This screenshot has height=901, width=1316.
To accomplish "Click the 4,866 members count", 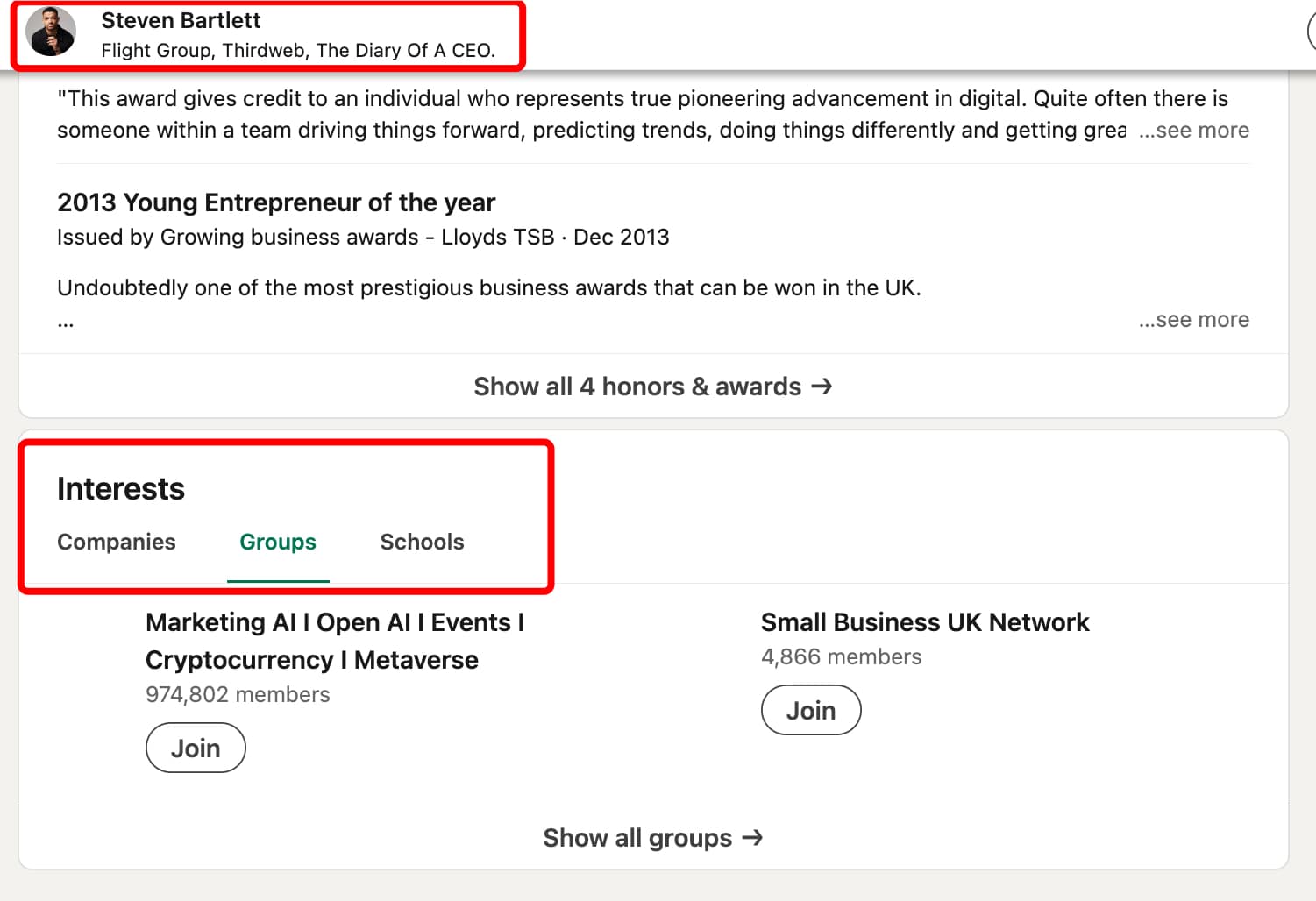I will pyautogui.click(x=842, y=656).
